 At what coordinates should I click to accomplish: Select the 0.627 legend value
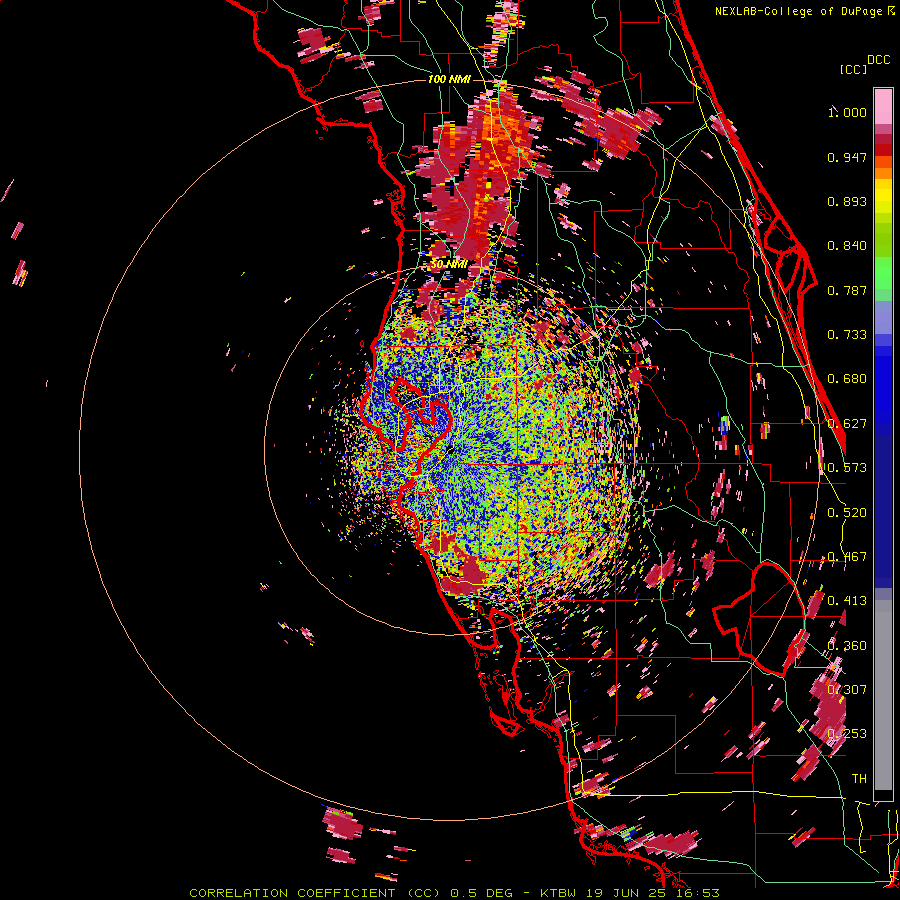[847, 424]
